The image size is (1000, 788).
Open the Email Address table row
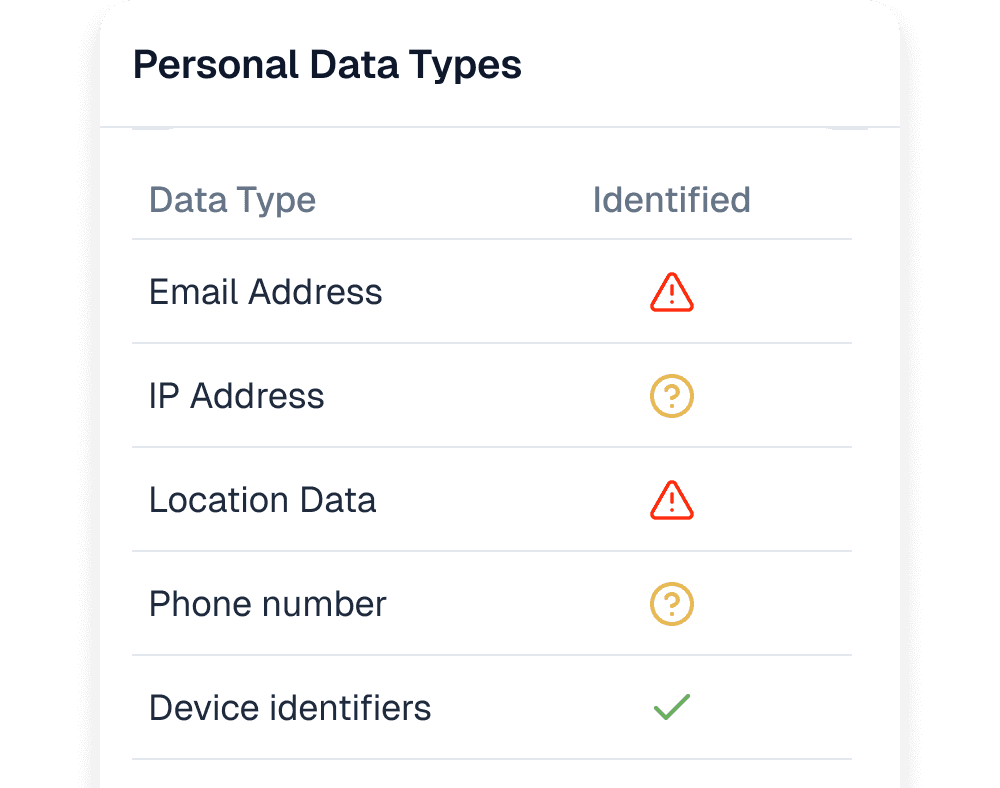492,292
